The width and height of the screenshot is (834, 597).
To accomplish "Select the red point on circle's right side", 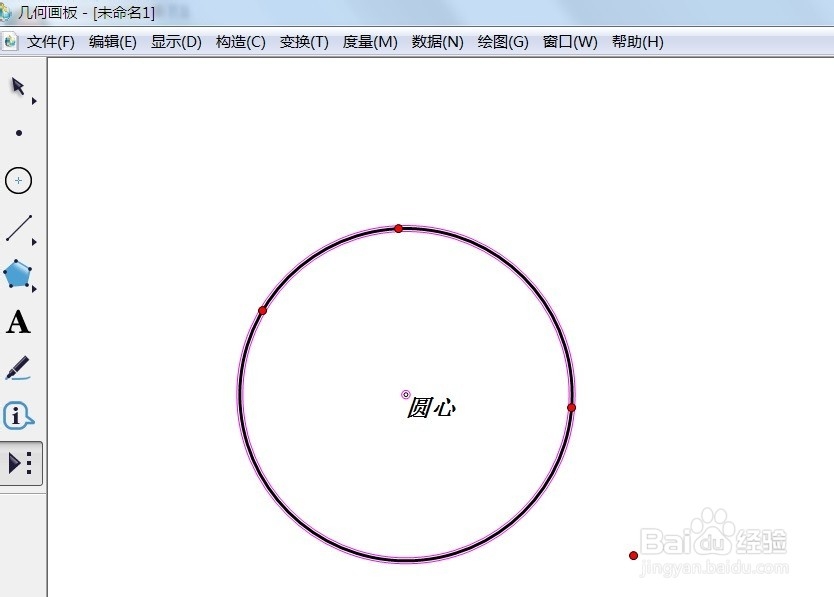I will pos(571,408).
